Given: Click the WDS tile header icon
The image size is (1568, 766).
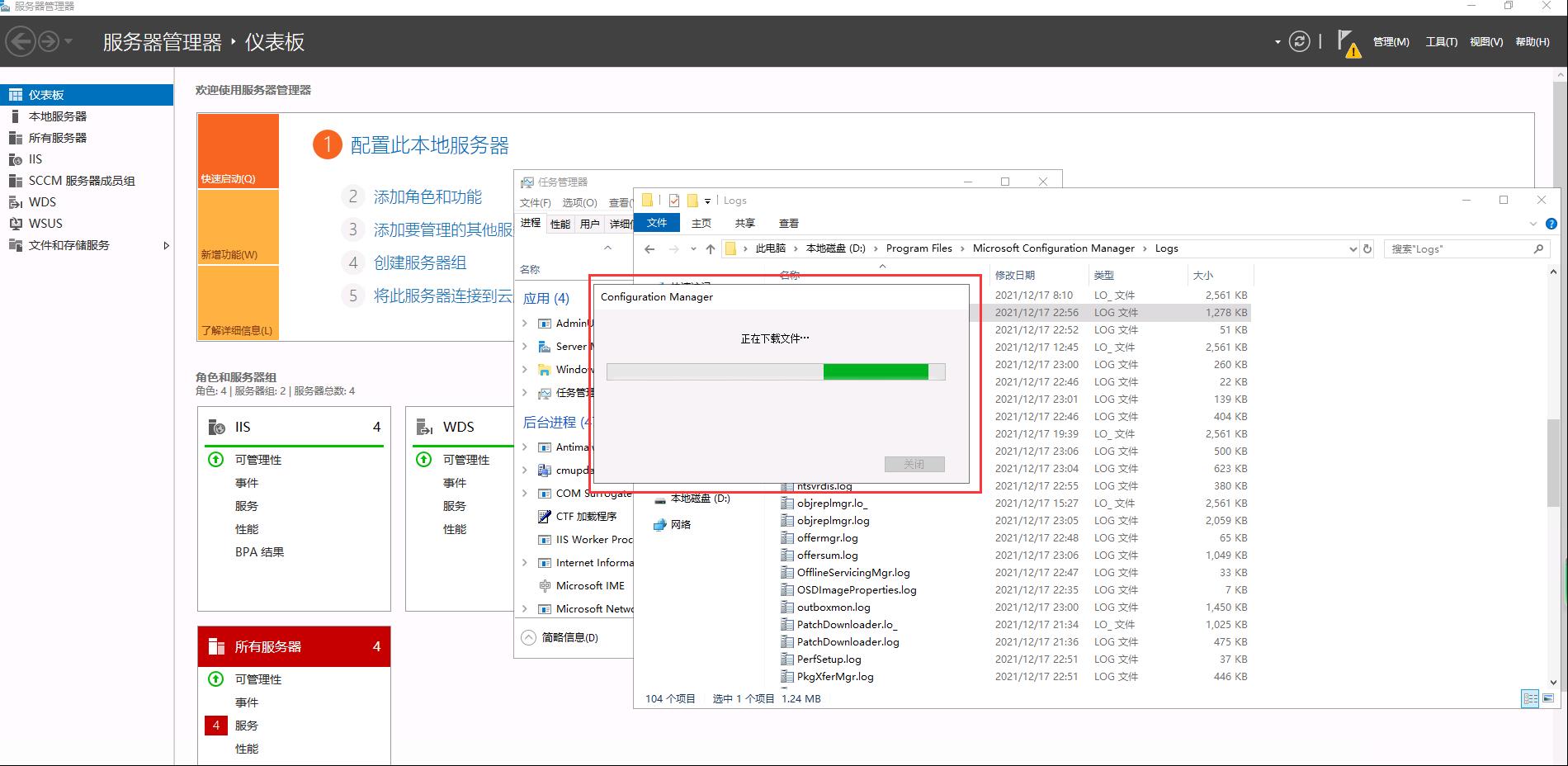Looking at the screenshot, I should click(x=425, y=427).
